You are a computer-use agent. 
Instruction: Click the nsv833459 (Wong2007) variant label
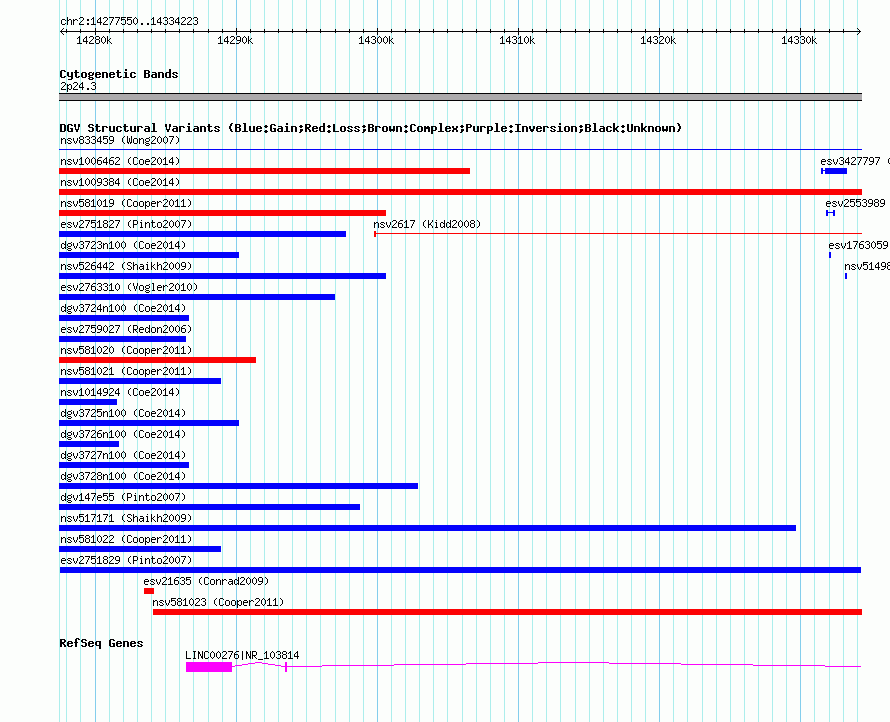[120, 140]
